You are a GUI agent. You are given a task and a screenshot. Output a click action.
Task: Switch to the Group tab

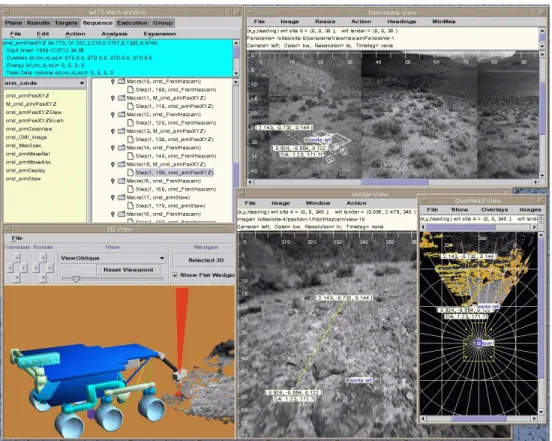pyautogui.click(x=163, y=23)
